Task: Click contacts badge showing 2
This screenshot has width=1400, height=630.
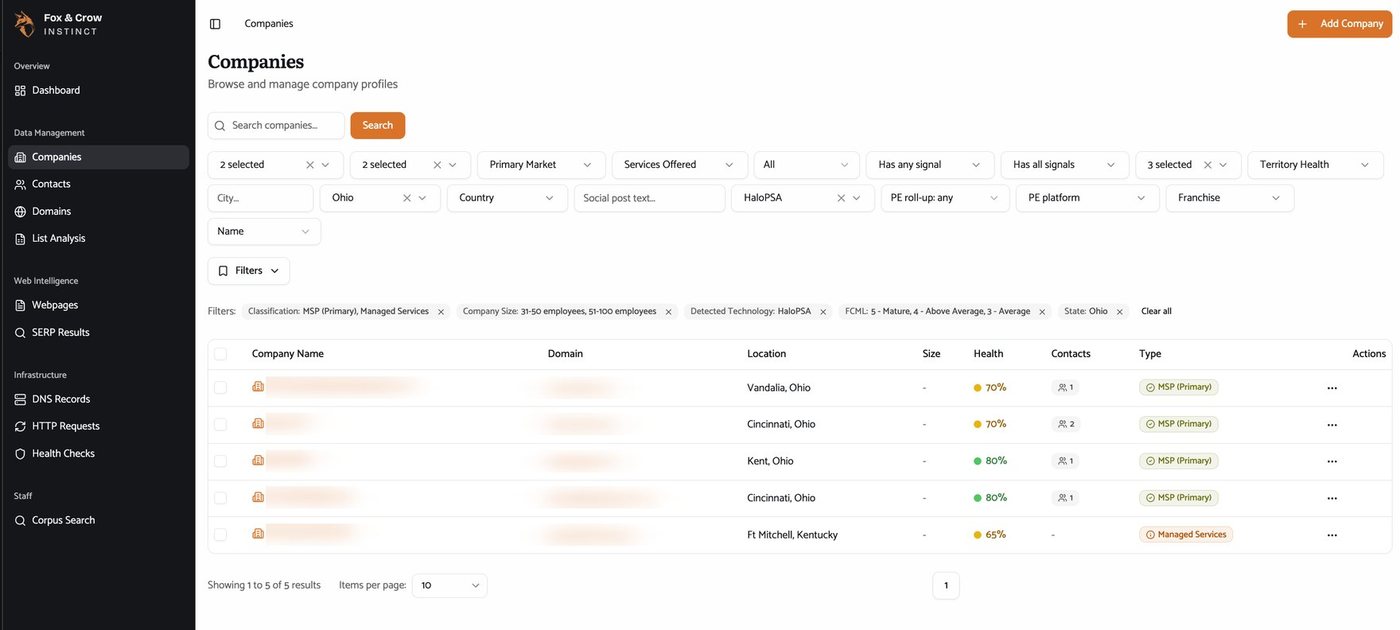Action: (1066, 424)
